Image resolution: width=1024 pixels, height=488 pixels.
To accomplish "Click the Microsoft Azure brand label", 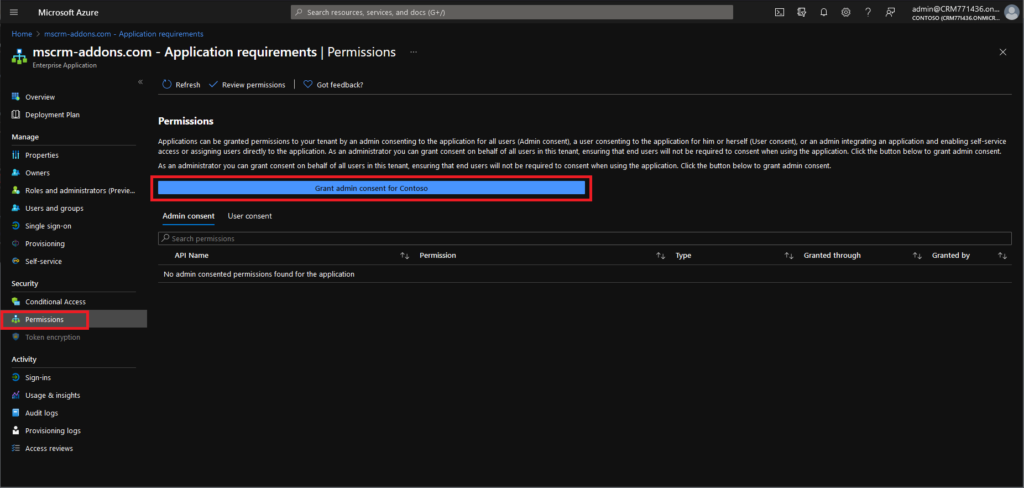I will coord(69,12).
